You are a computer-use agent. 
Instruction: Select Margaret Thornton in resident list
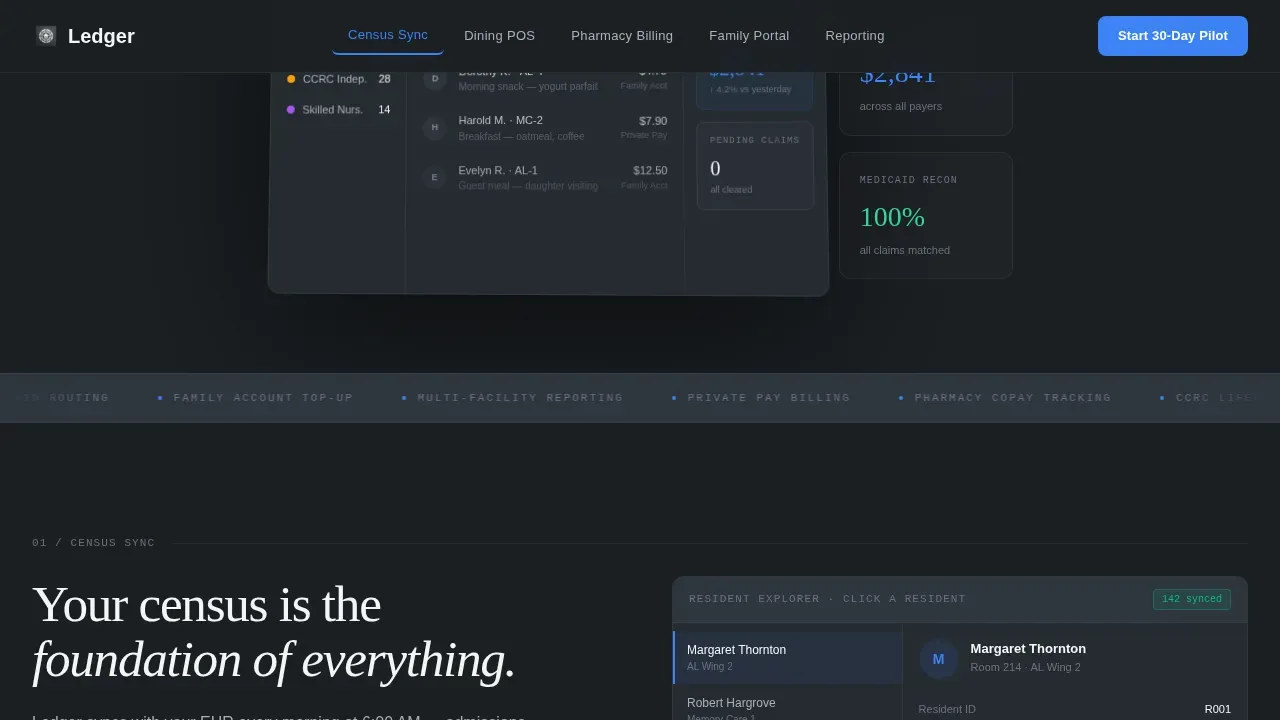(x=788, y=657)
